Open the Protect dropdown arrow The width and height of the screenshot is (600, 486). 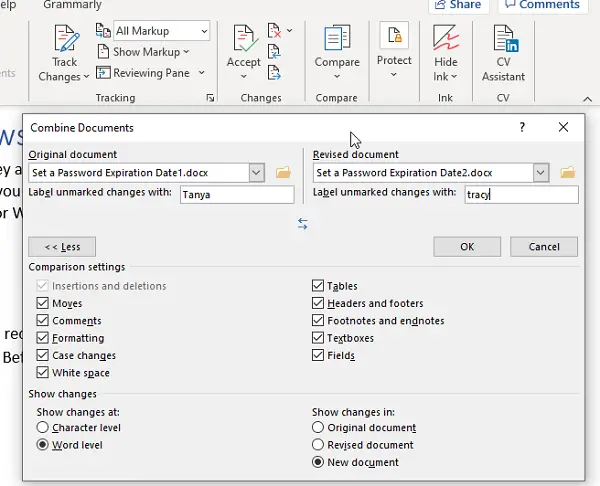(394, 75)
